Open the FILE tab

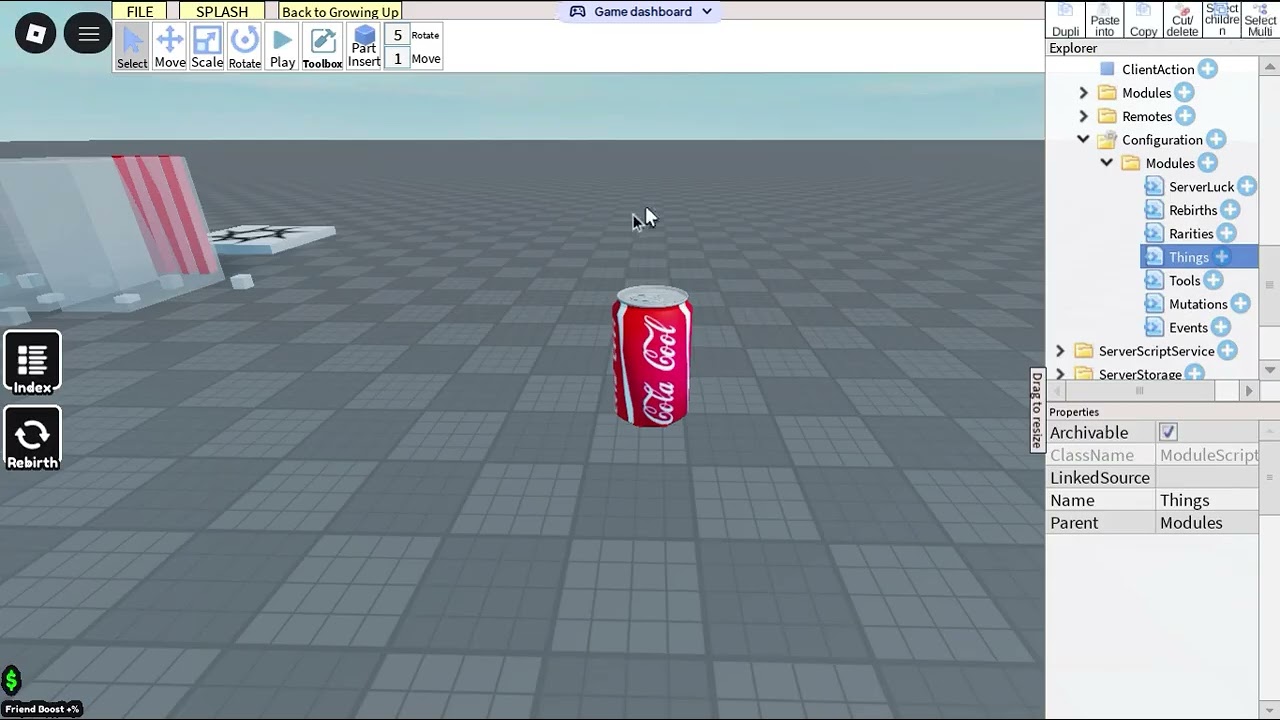pyautogui.click(x=140, y=12)
